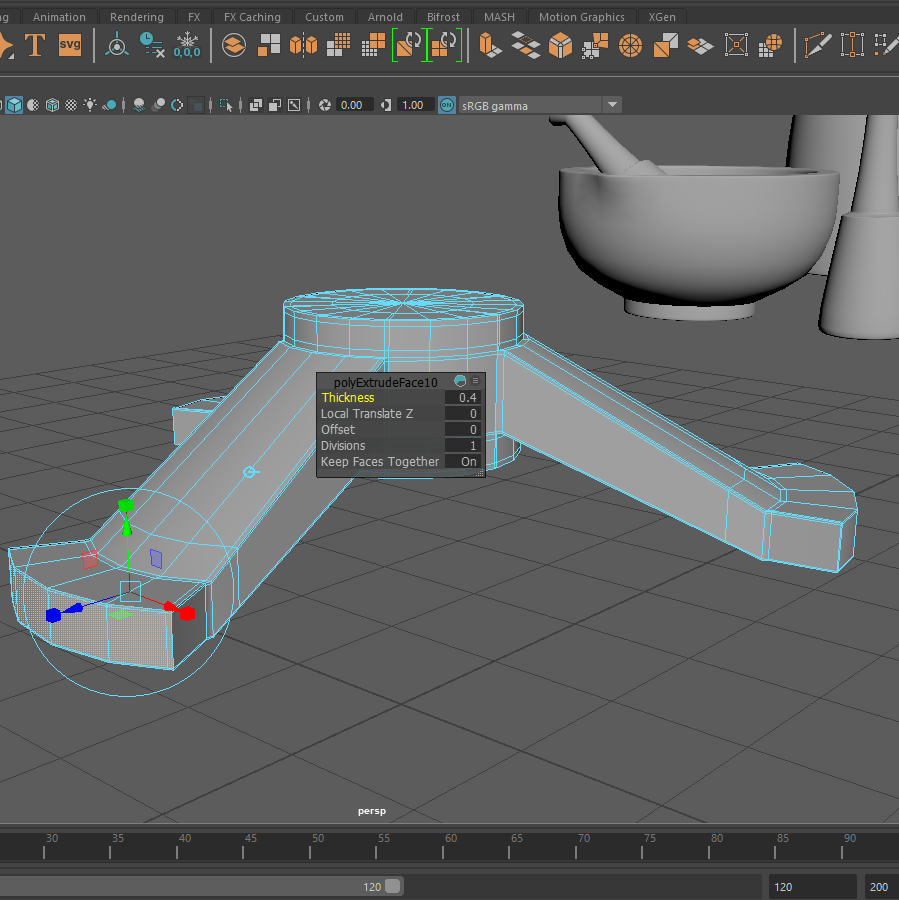The height and width of the screenshot is (900, 899).
Task: Select the Multi-Cut knife tool icon
Action: tap(818, 45)
